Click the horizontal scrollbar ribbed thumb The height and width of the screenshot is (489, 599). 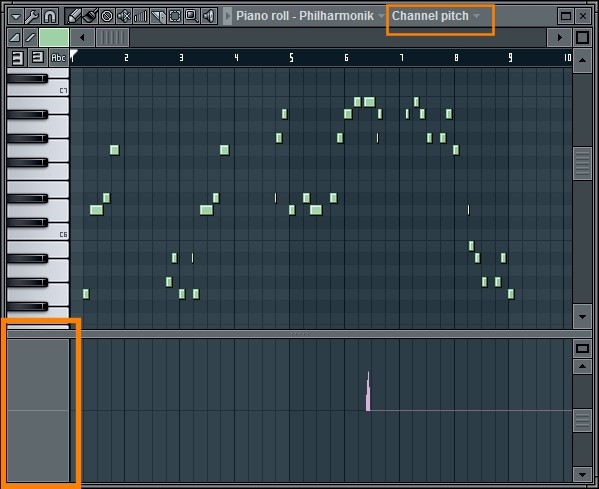pyautogui.click(x=113, y=37)
